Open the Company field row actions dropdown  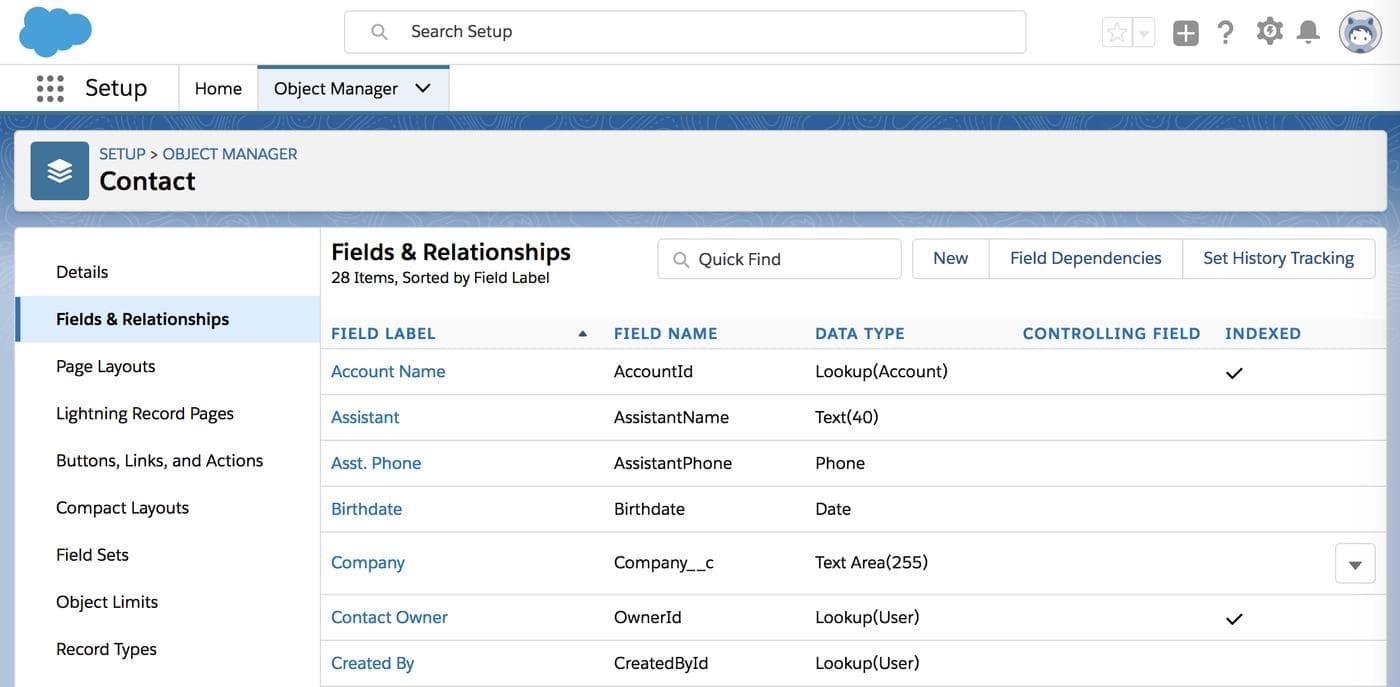(x=1355, y=564)
